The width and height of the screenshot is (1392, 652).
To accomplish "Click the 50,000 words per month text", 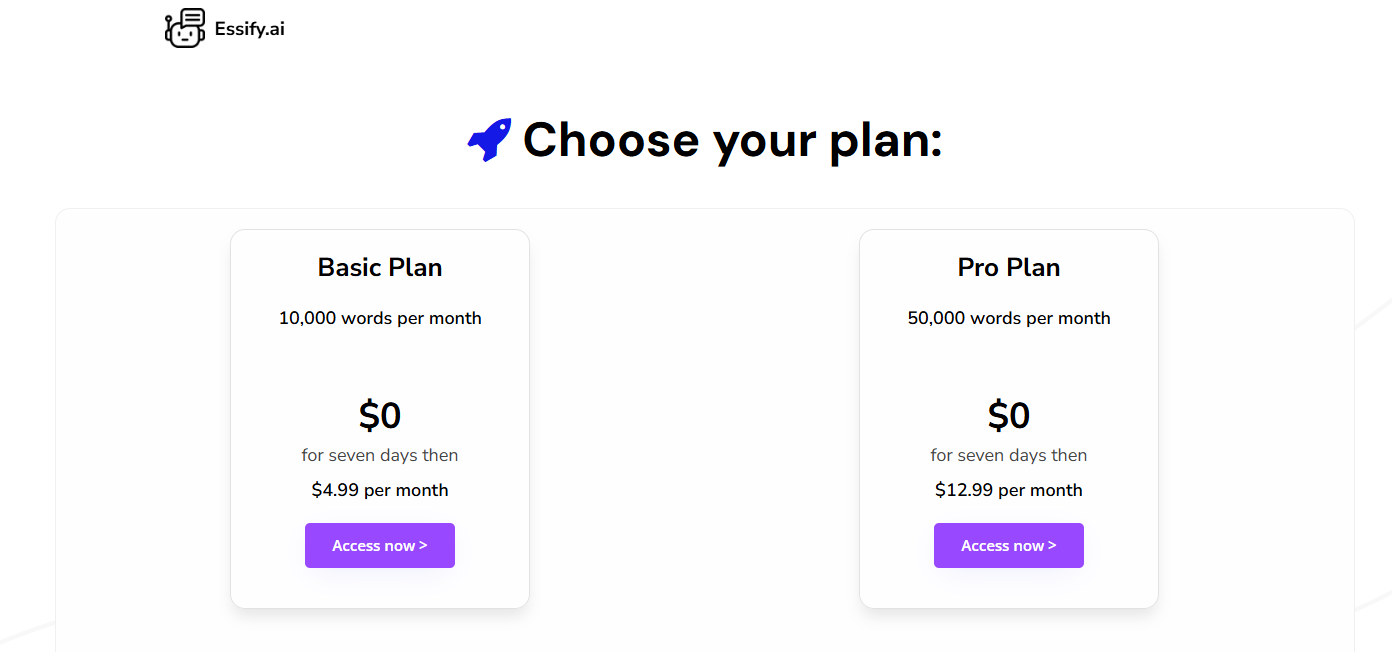I will [x=1009, y=318].
